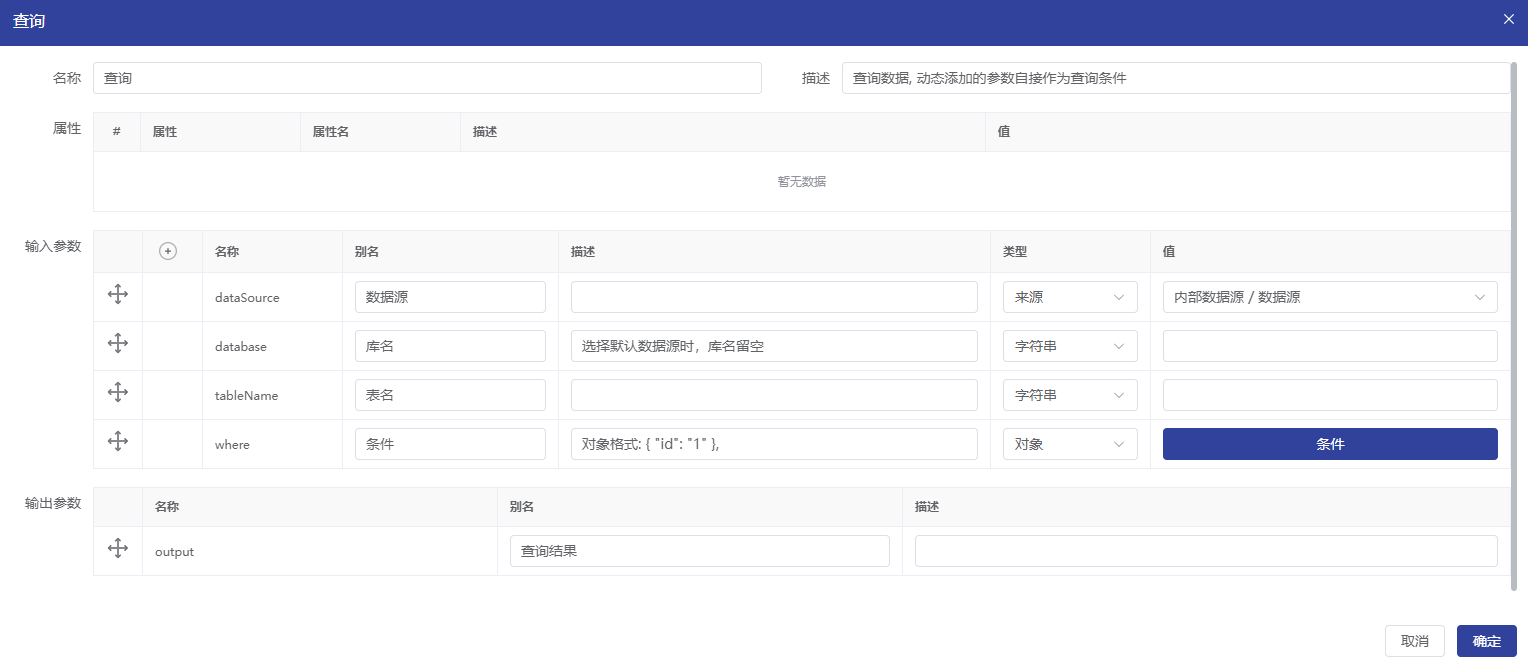This screenshot has width=1528, height=665.
Task: Expand the 内部数据源 / 数据源 value dropdown
Action: (1329, 297)
